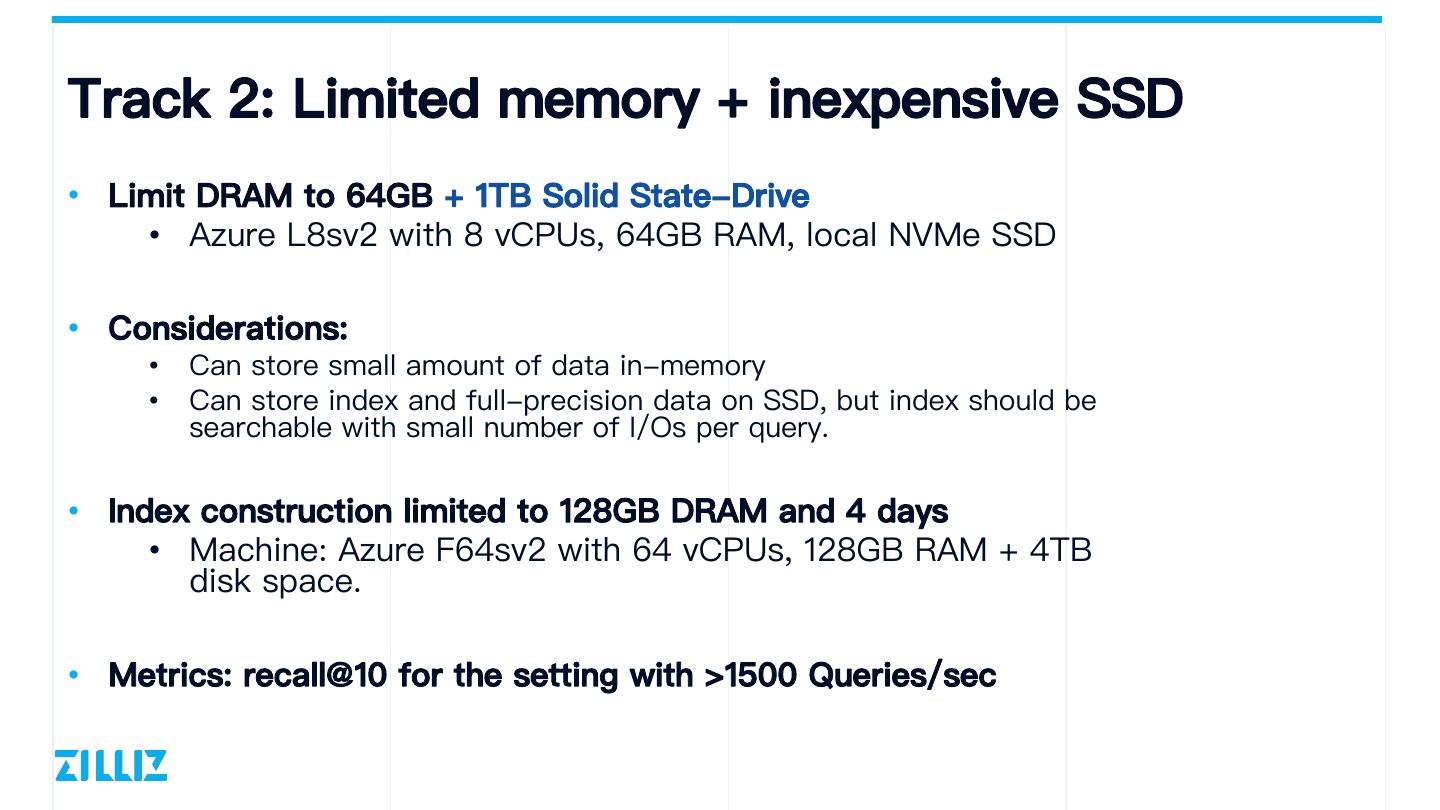Select the "Metrics: recall@10" bullet text
Image resolution: width=1440 pixels, height=810 pixels.
click(x=552, y=675)
